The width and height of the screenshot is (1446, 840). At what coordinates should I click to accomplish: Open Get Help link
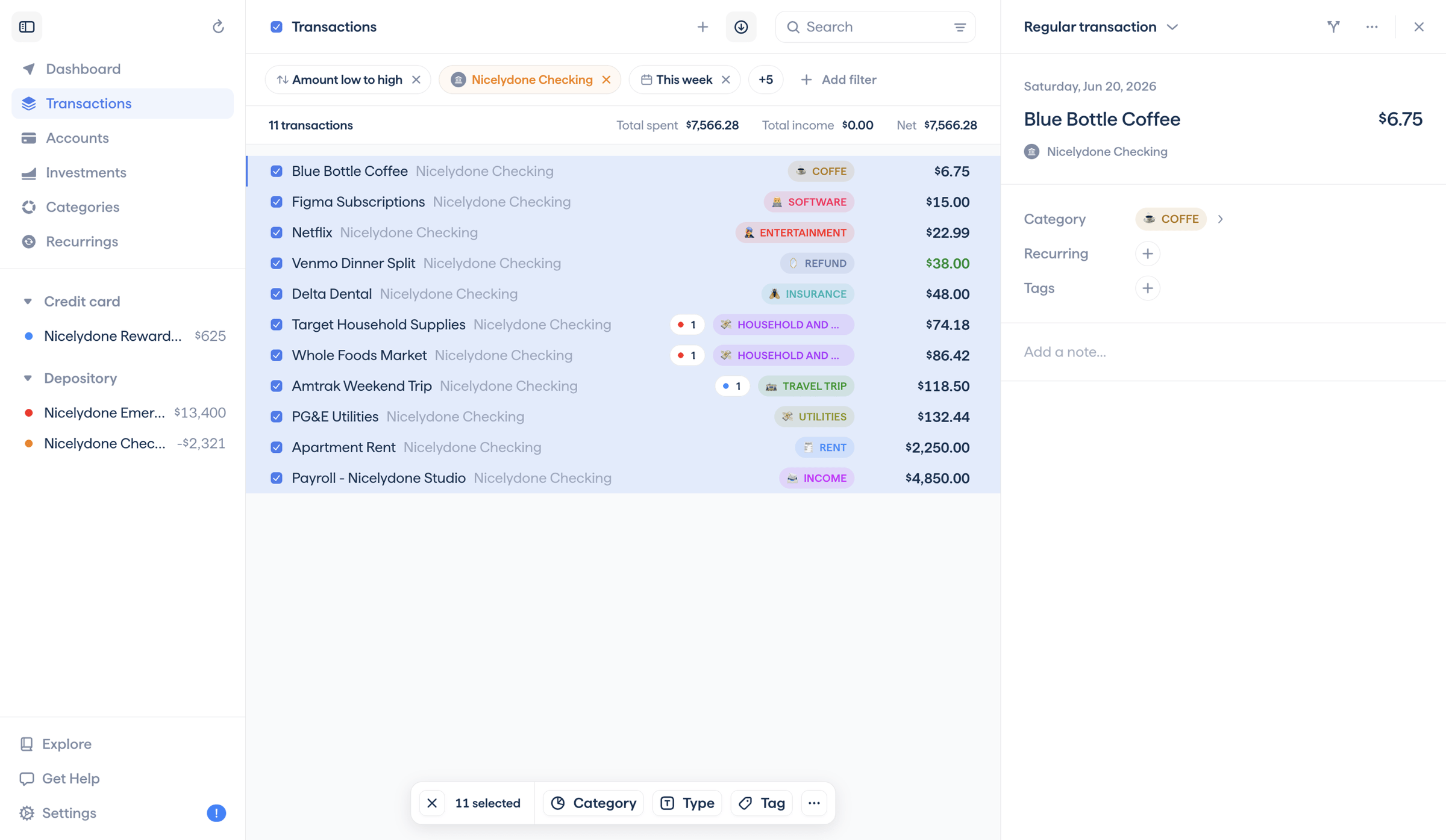(60, 779)
